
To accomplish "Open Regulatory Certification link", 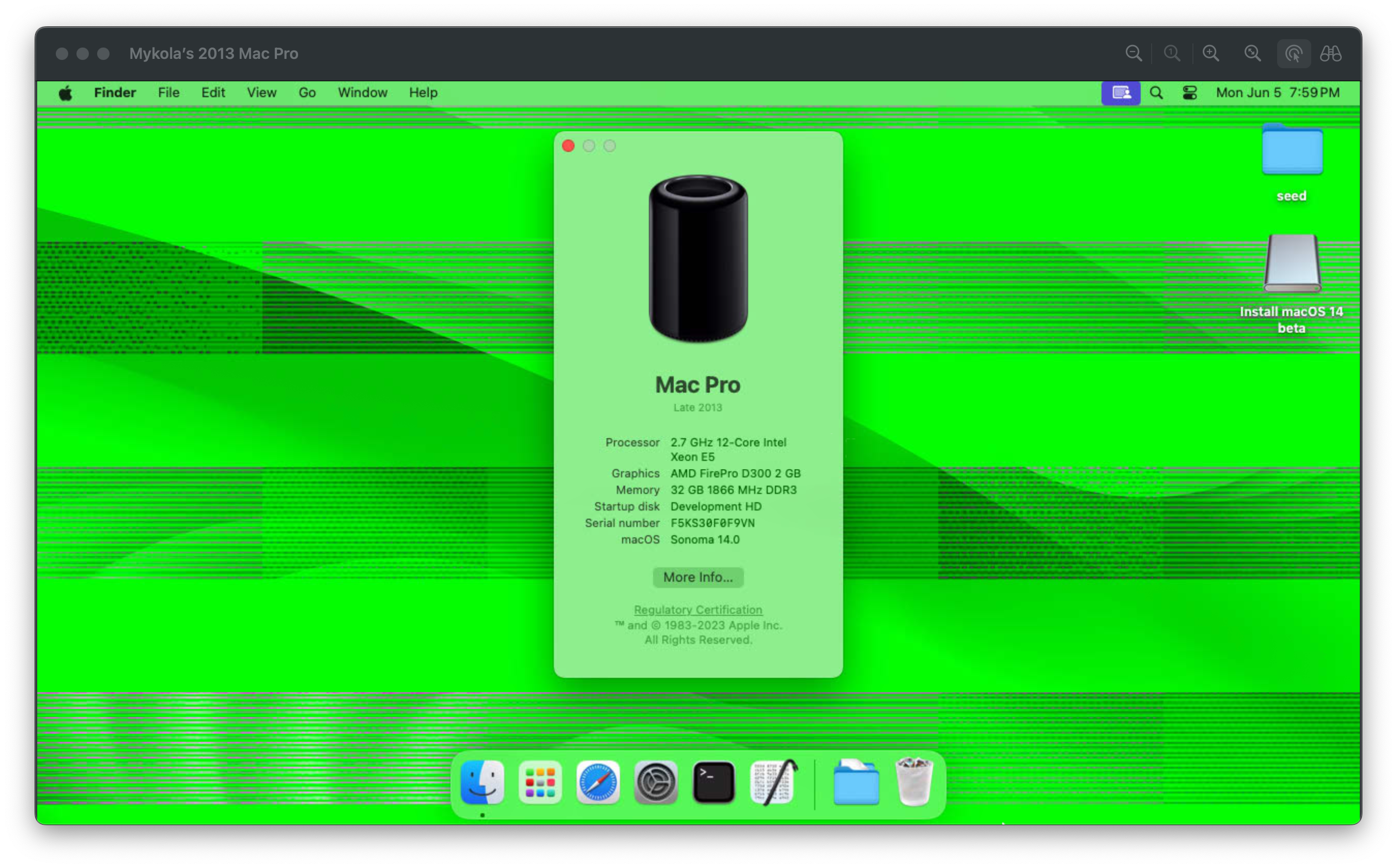I will pyautogui.click(x=697, y=608).
